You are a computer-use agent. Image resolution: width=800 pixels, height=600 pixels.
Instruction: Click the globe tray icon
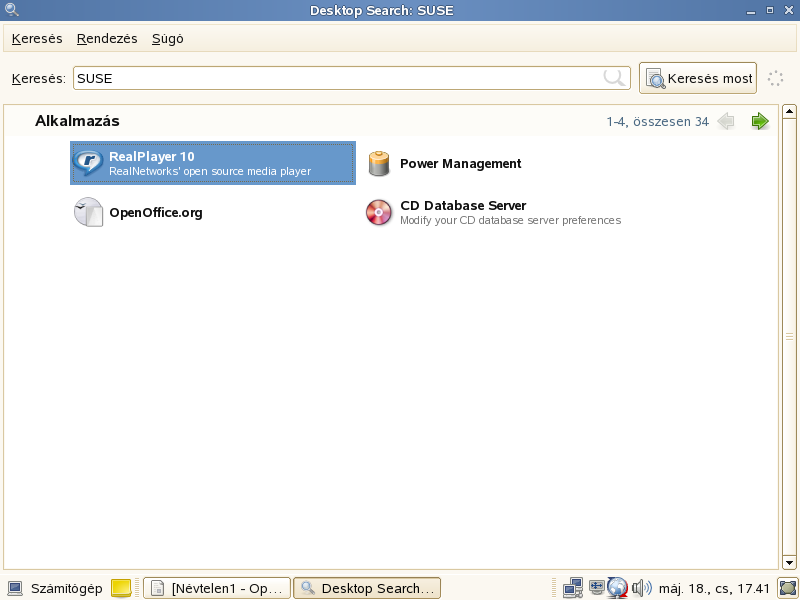tap(617, 588)
